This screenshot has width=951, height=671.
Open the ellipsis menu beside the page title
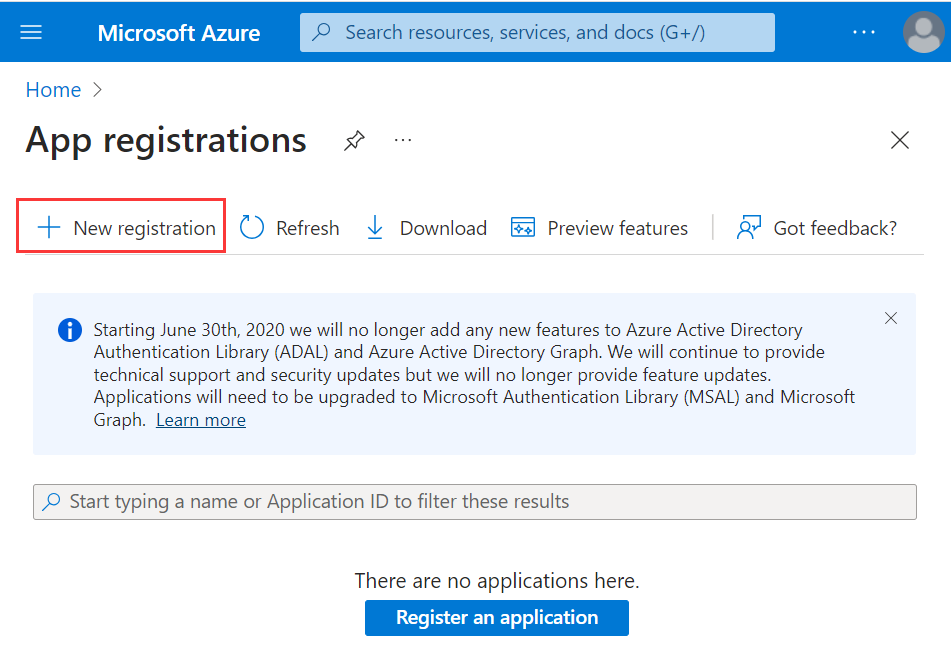tap(402, 141)
